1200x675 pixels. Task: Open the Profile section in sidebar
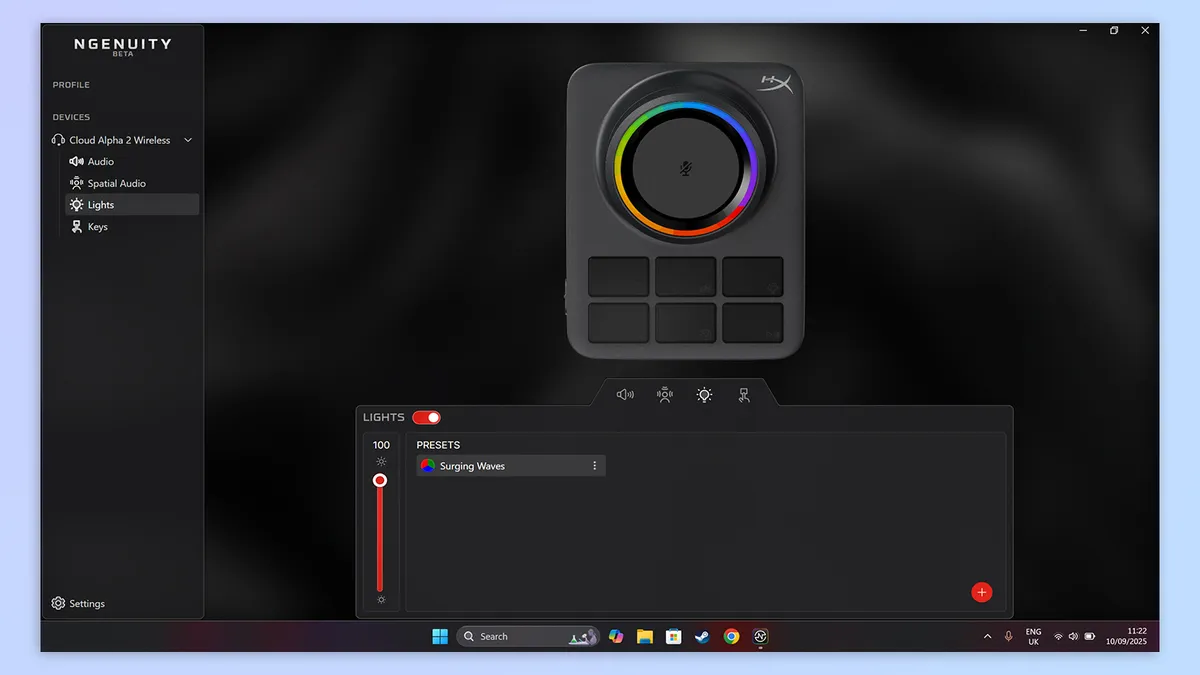[71, 85]
